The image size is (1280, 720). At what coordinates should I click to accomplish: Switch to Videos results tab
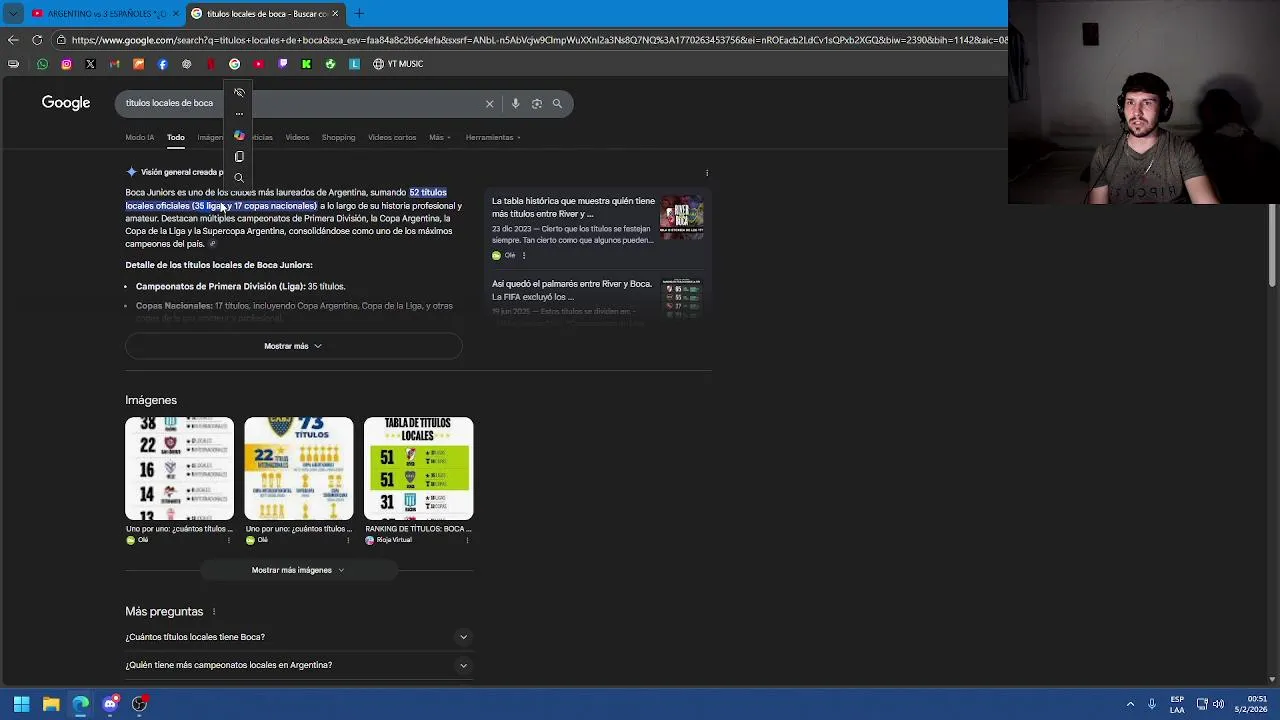coord(297,137)
